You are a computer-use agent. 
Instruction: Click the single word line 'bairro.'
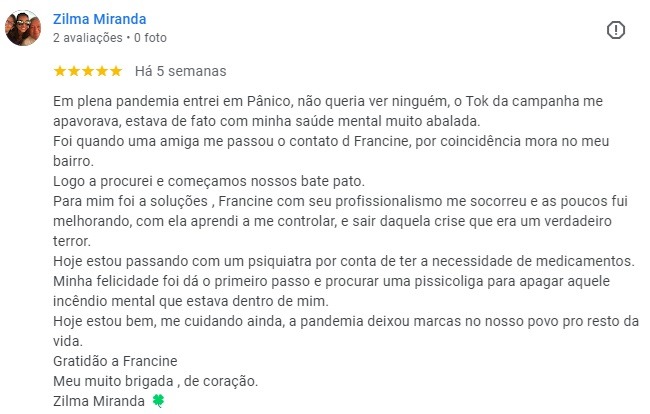click(73, 161)
